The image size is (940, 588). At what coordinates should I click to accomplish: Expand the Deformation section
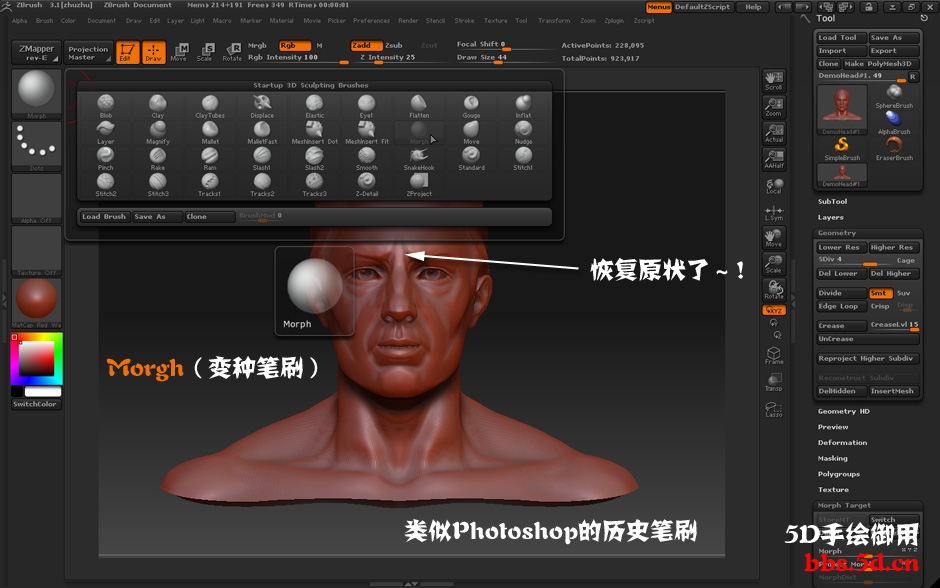[x=842, y=443]
